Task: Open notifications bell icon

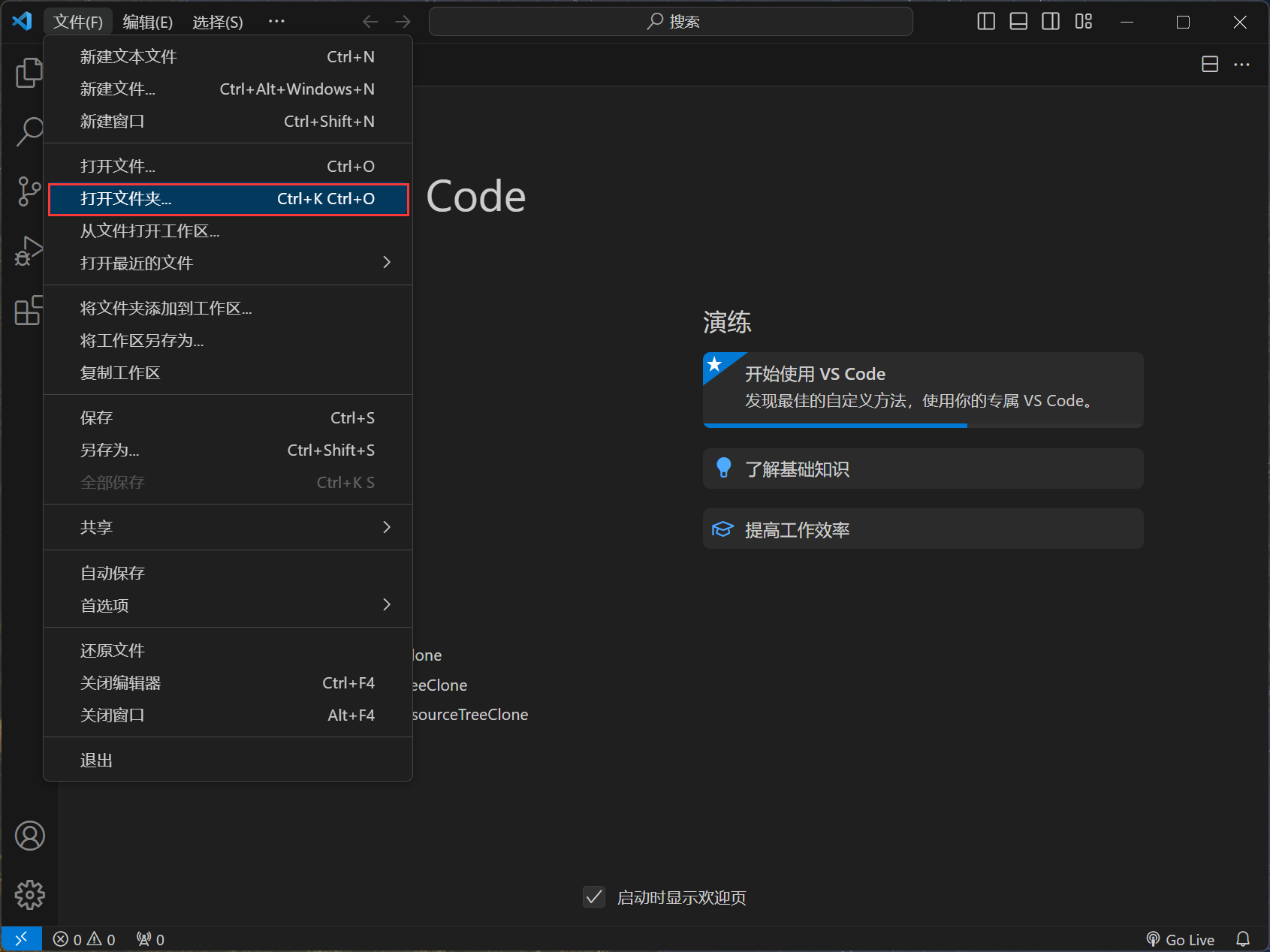Action: point(1243,939)
